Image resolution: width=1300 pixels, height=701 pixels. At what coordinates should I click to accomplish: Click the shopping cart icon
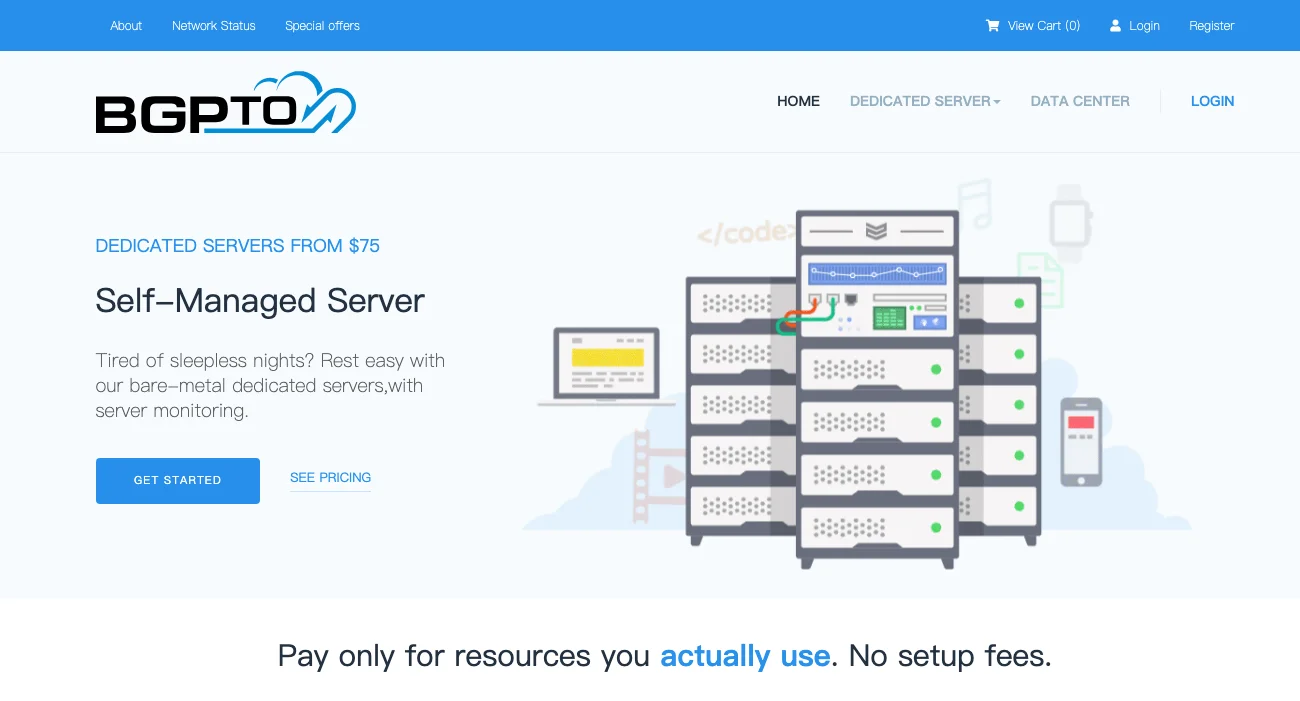pyautogui.click(x=992, y=26)
